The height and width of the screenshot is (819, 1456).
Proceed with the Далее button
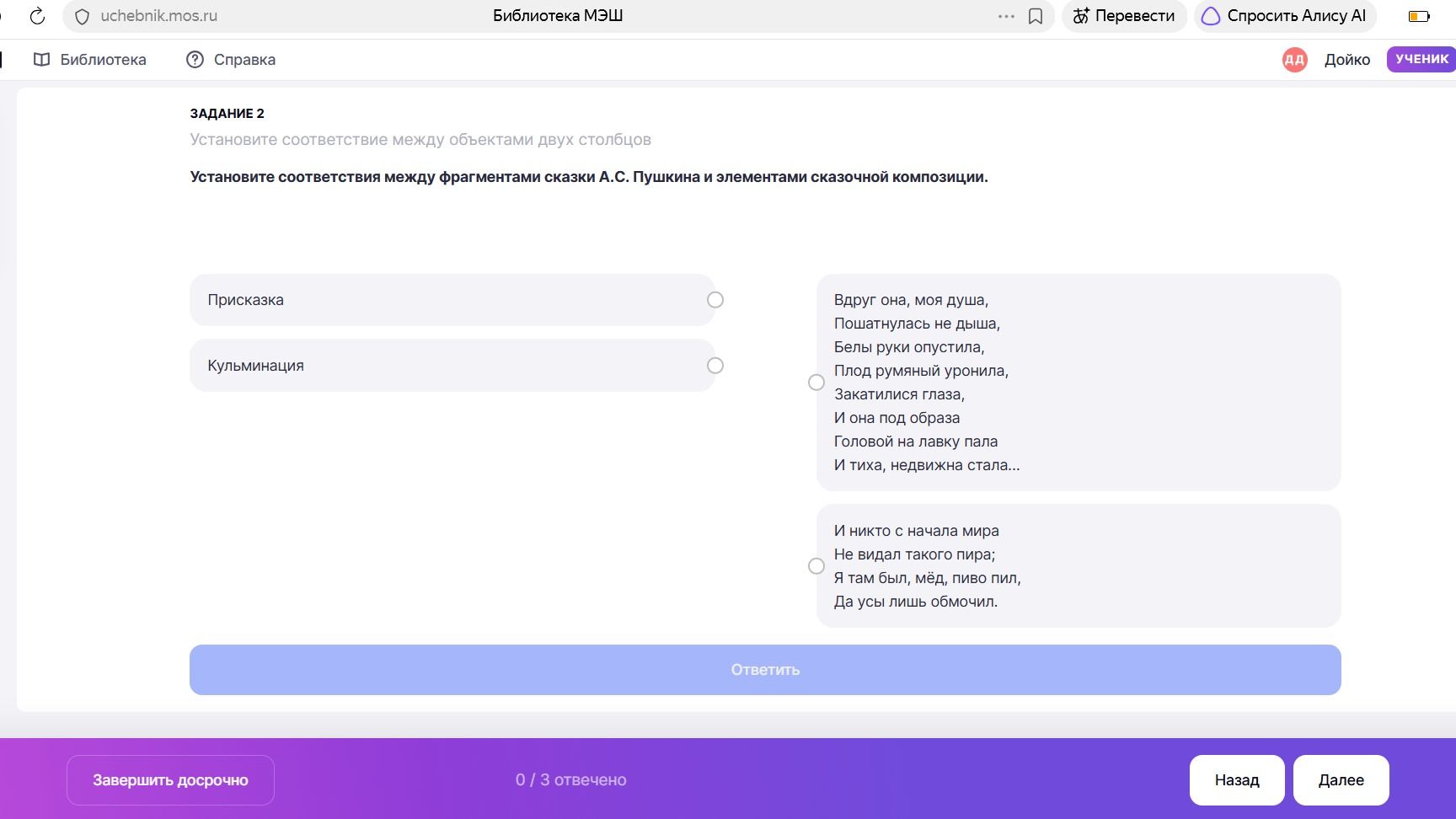[1341, 780]
